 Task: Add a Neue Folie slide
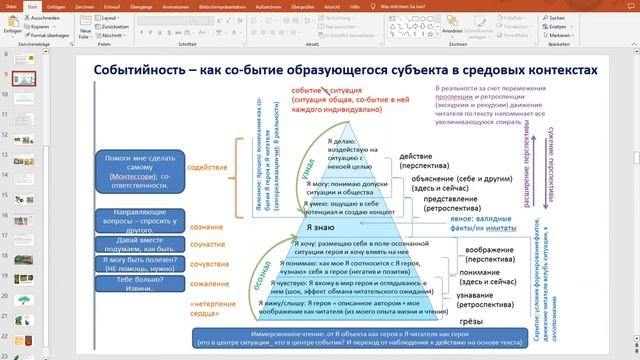point(85,27)
